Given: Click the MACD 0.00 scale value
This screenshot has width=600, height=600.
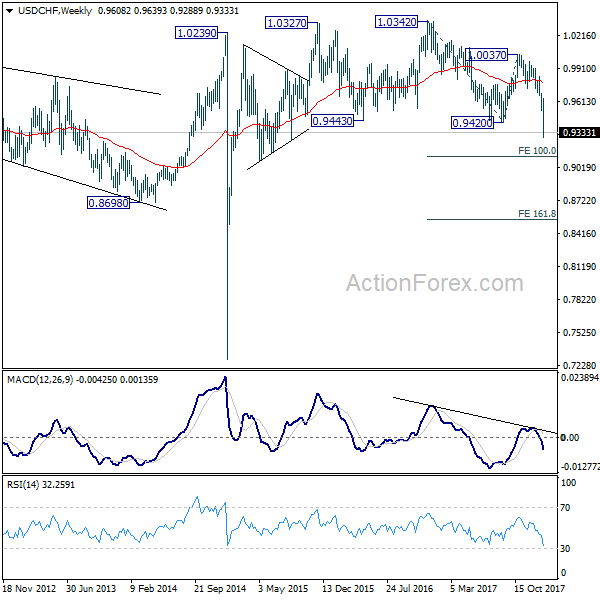Looking at the screenshot, I should (x=569, y=437).
